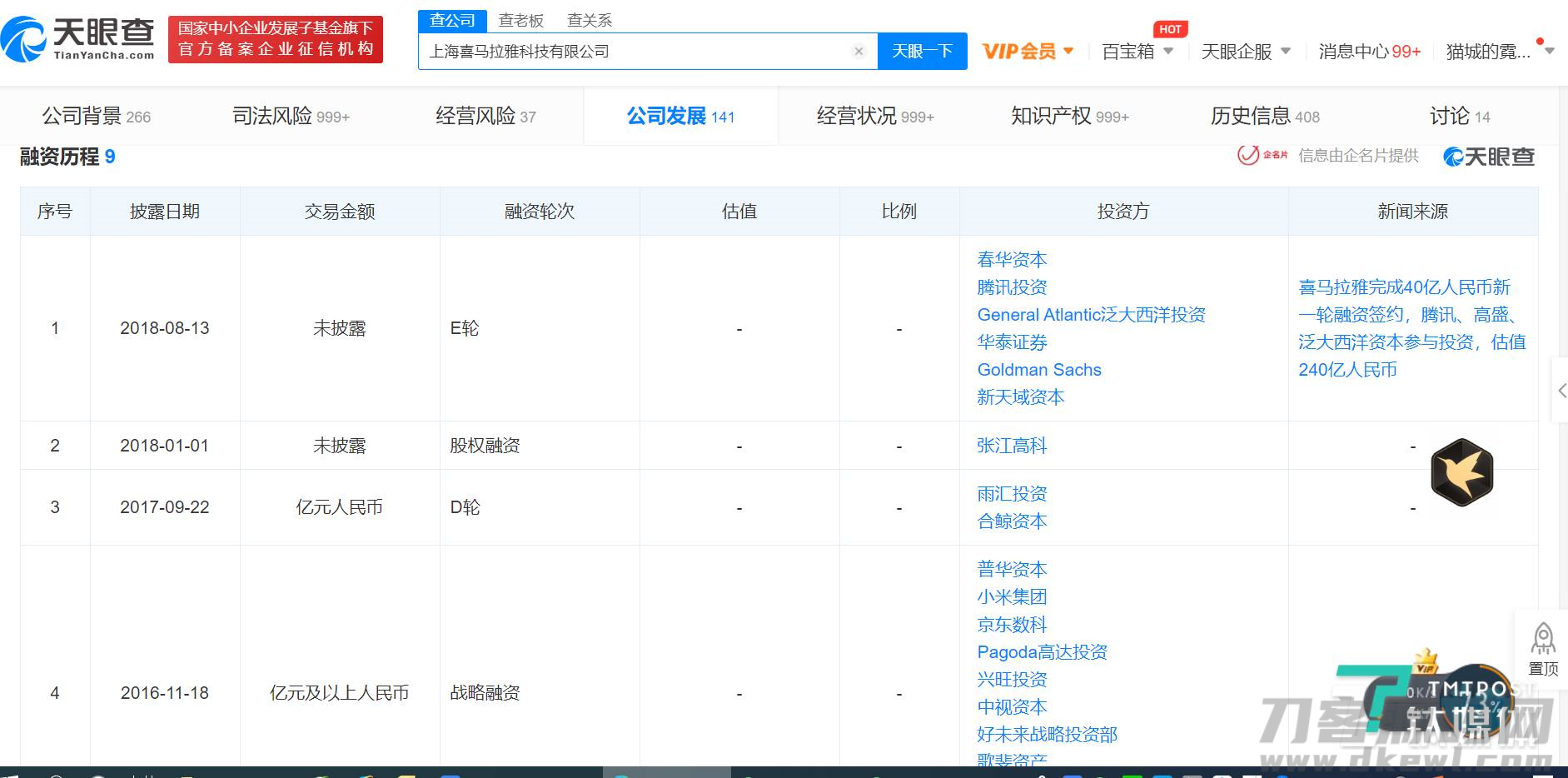Click the TianYanCha logo
Viewport: 1568px width, 778px height.
pyautogui.click(x=78, y=38)
